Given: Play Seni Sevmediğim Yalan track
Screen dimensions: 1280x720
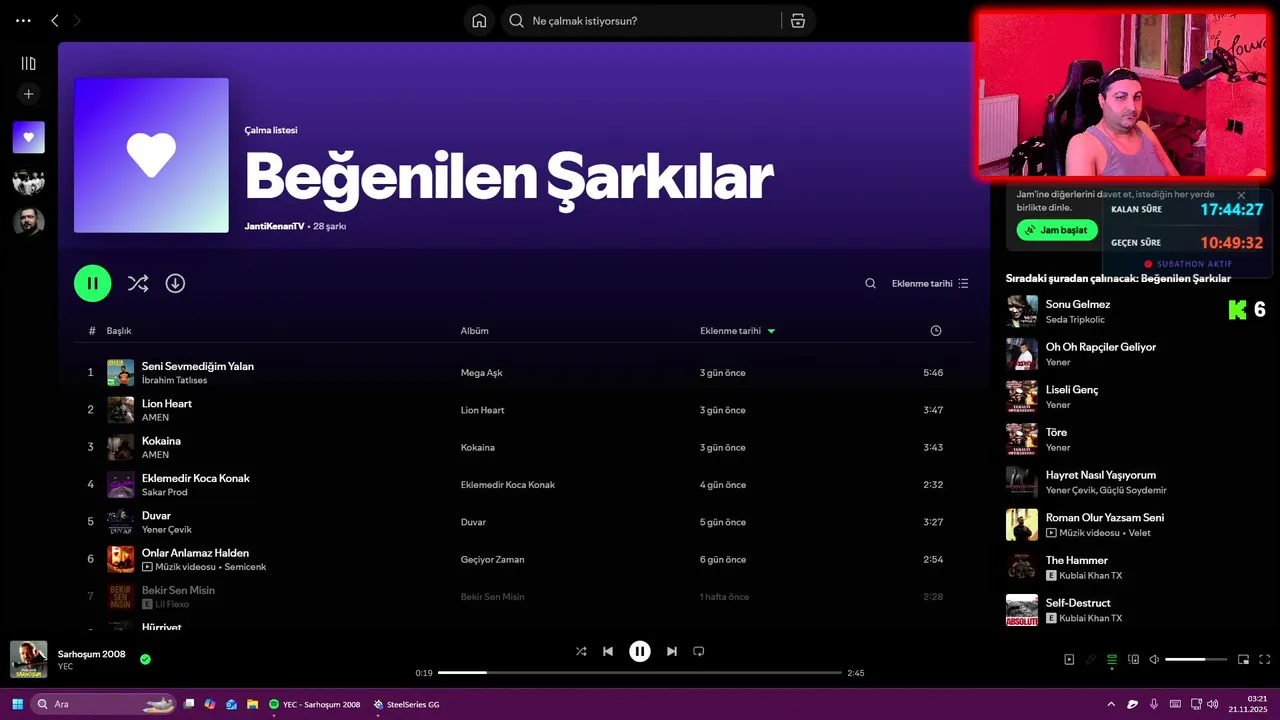Looking at the screenshot, I should point(198,366).
